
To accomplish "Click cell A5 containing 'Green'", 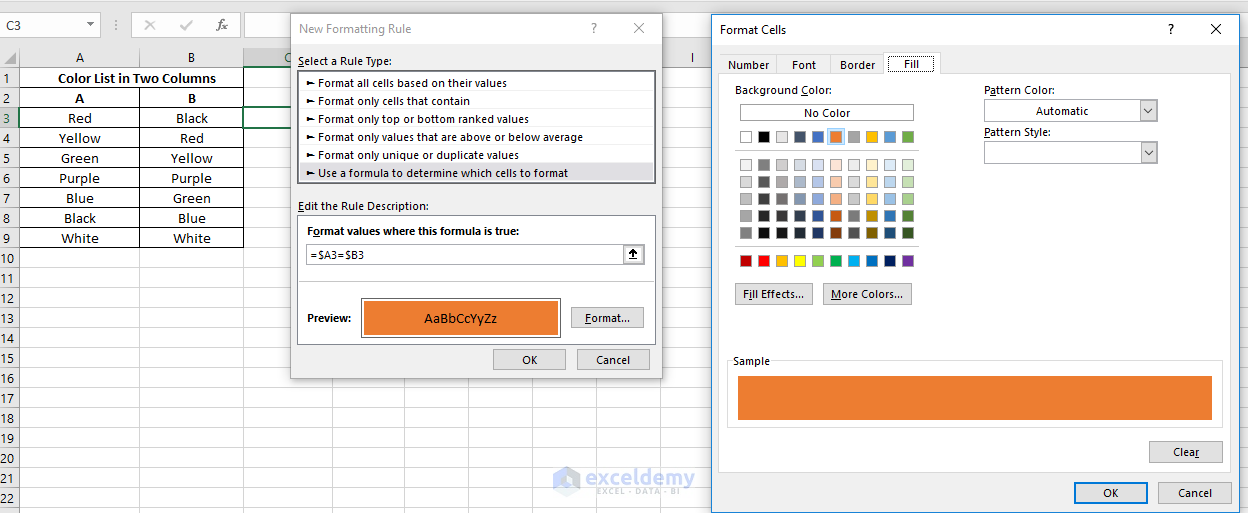I will point(80,158).
